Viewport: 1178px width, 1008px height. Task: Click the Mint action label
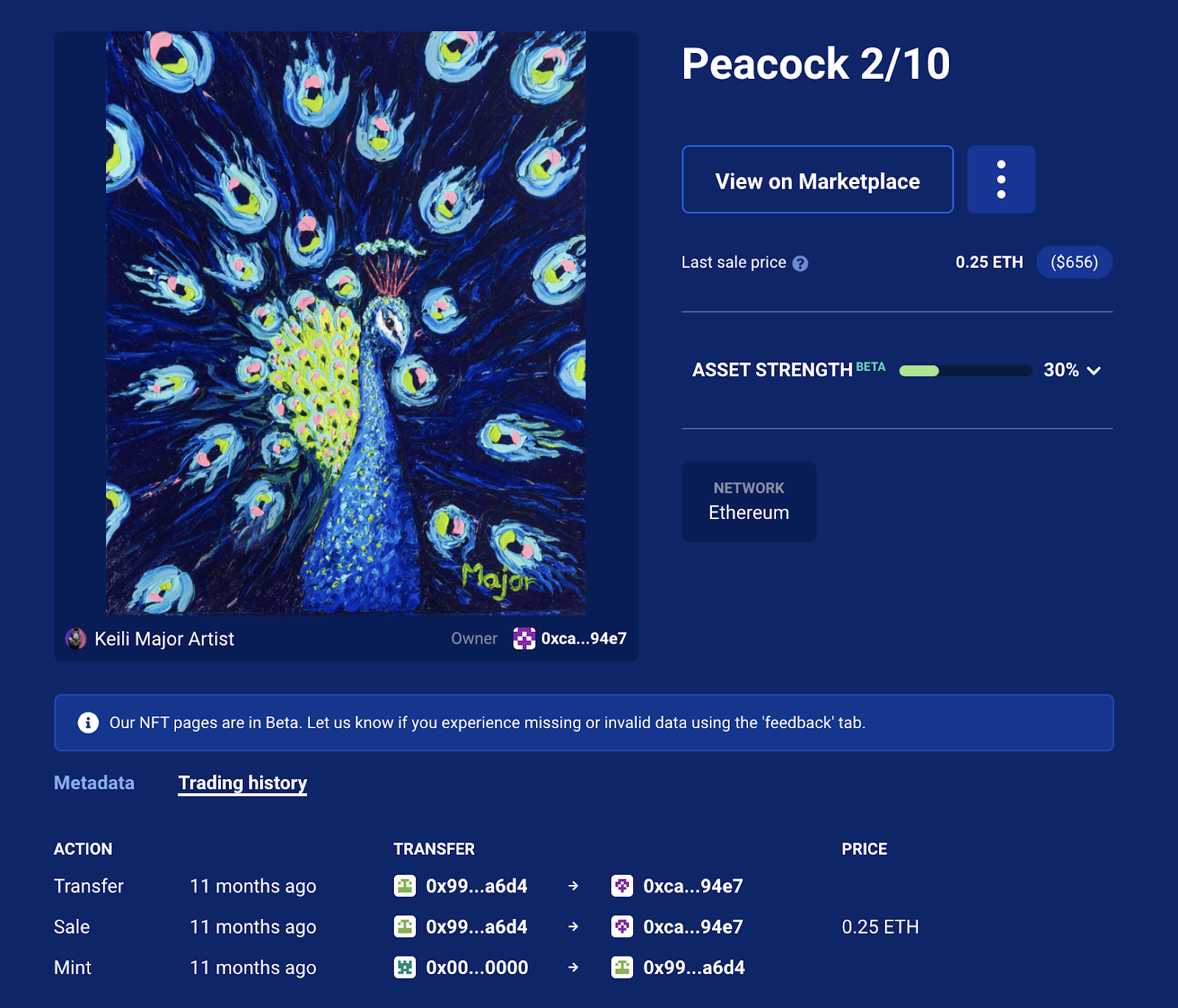pos(72,968)
